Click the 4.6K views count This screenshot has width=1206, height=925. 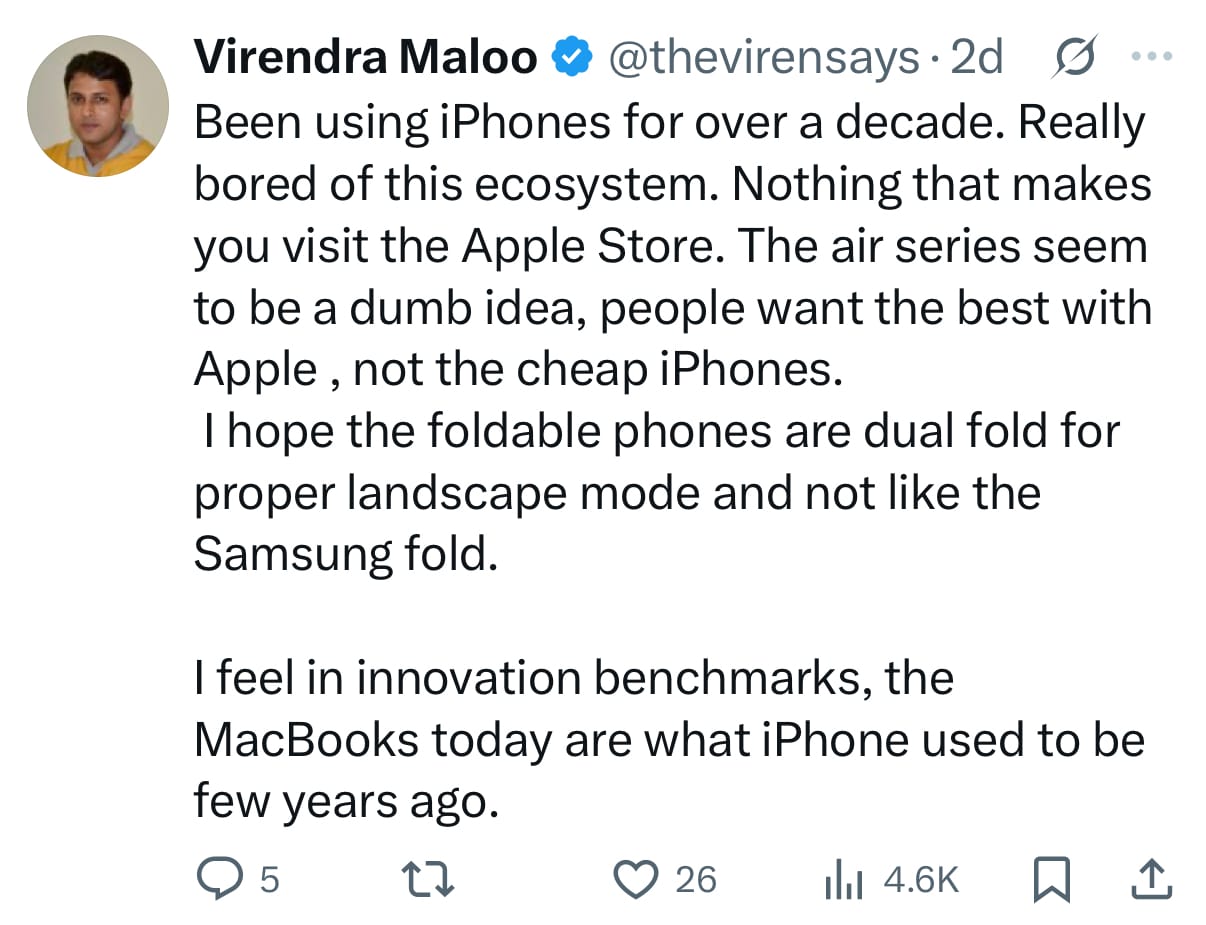click(x=921, y=880)
